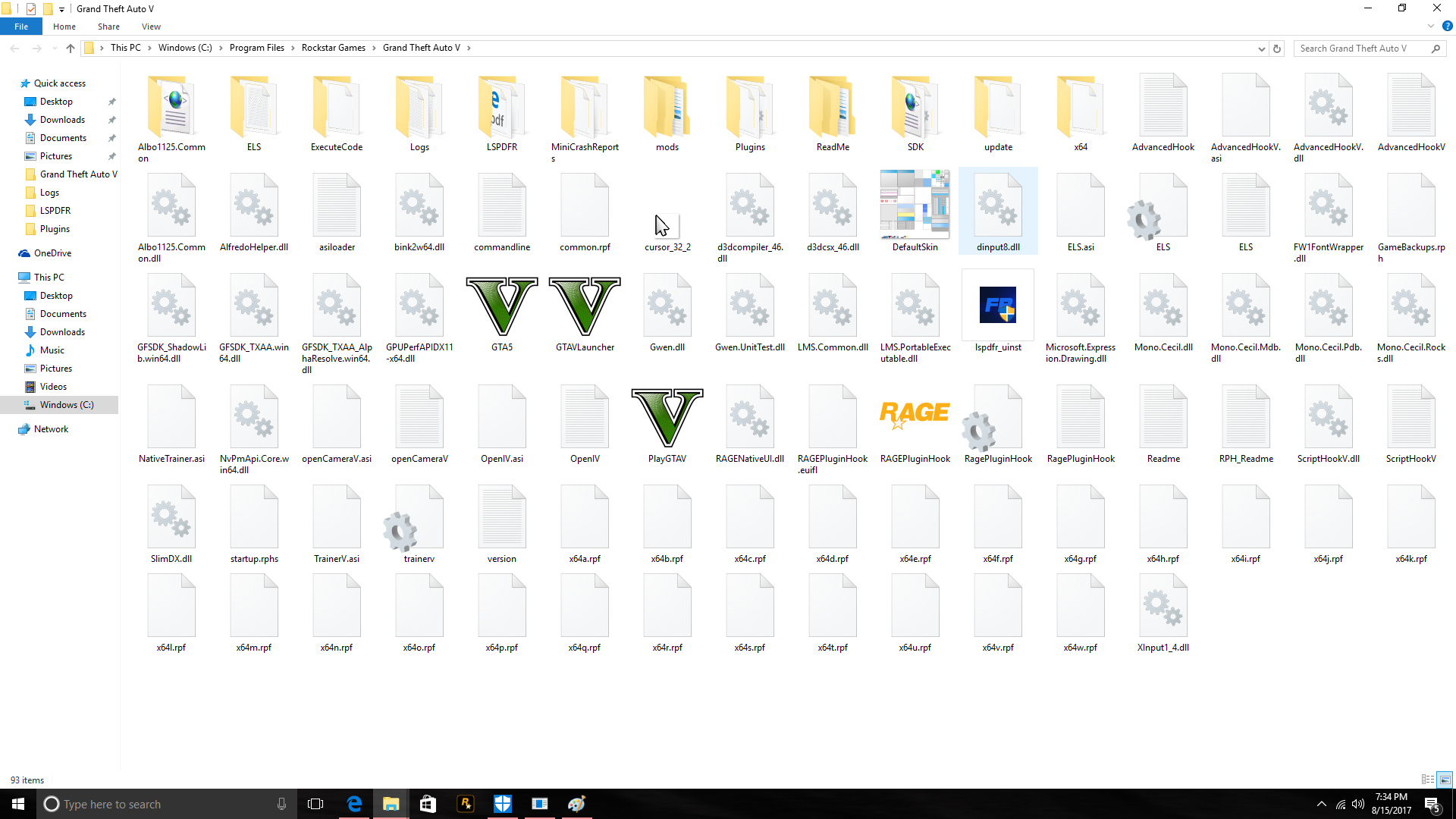Click the RAGEPluginHook application with RAGE logo

[x=915, y=418]
